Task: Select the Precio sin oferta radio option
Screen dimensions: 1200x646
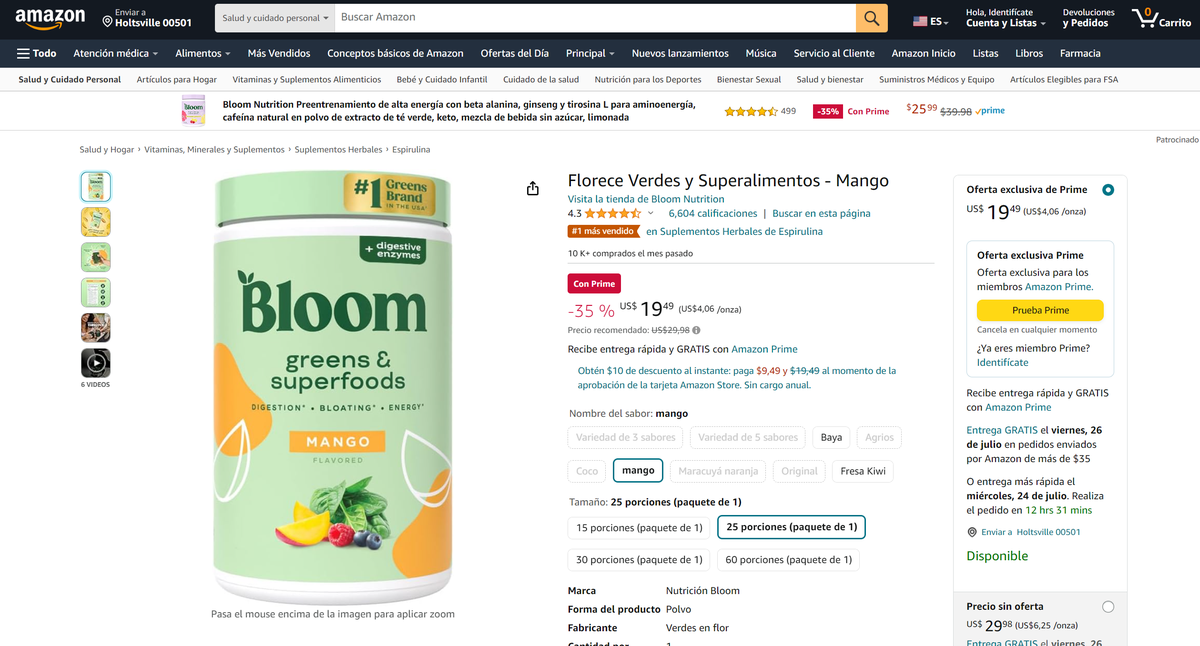Action: 1107,607
